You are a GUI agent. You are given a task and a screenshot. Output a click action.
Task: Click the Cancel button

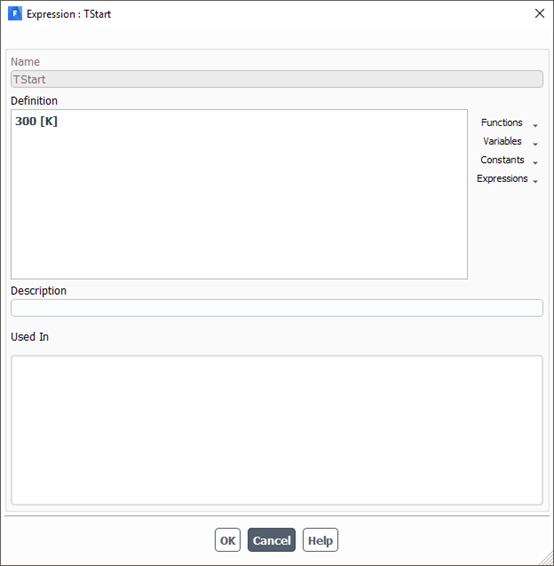coord(271,540)
